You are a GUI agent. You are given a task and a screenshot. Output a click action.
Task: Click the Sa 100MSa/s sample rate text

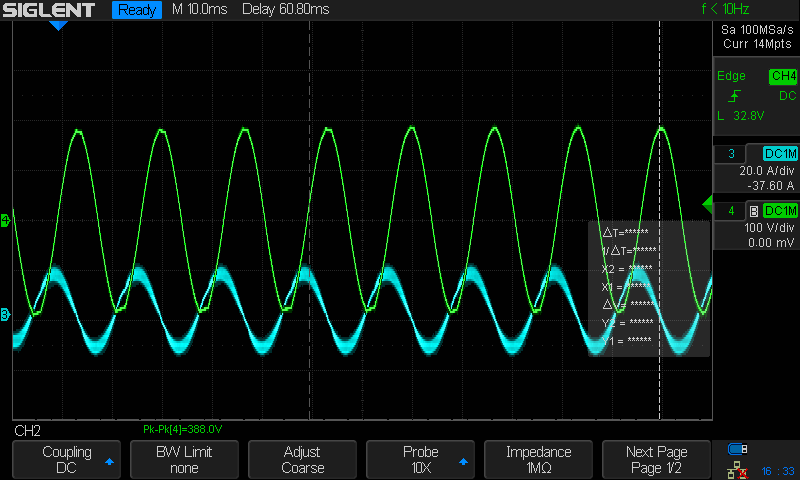point(757,30)
